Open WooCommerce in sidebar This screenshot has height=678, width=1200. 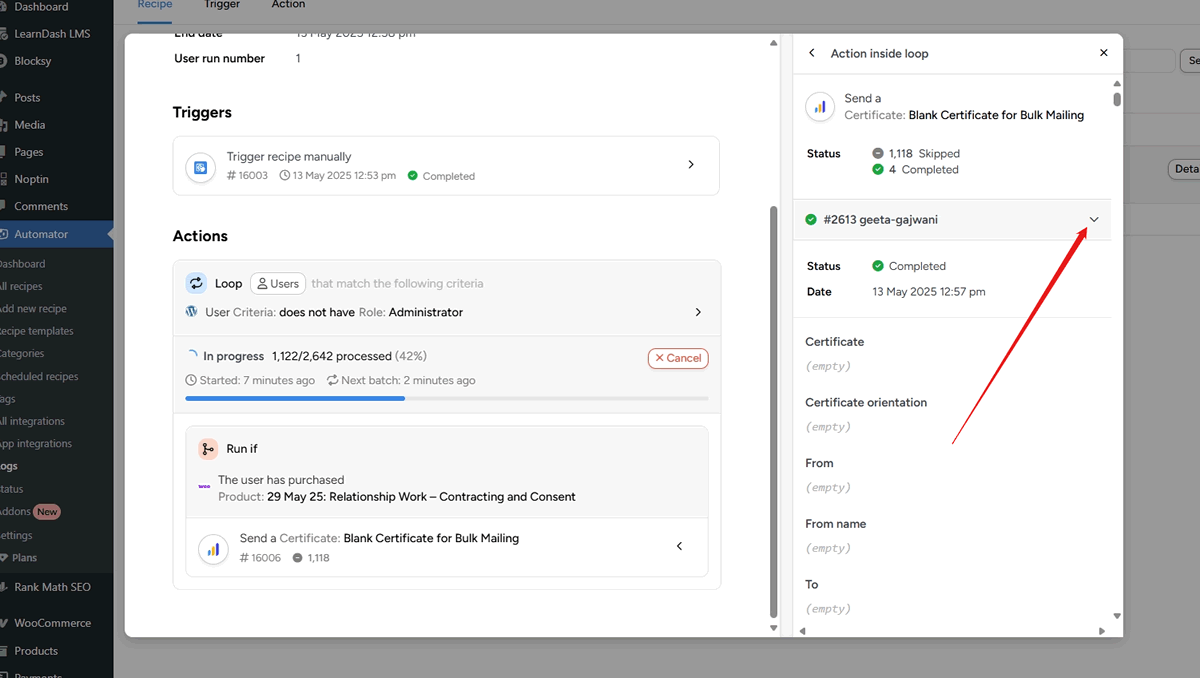tap(52, 623)
